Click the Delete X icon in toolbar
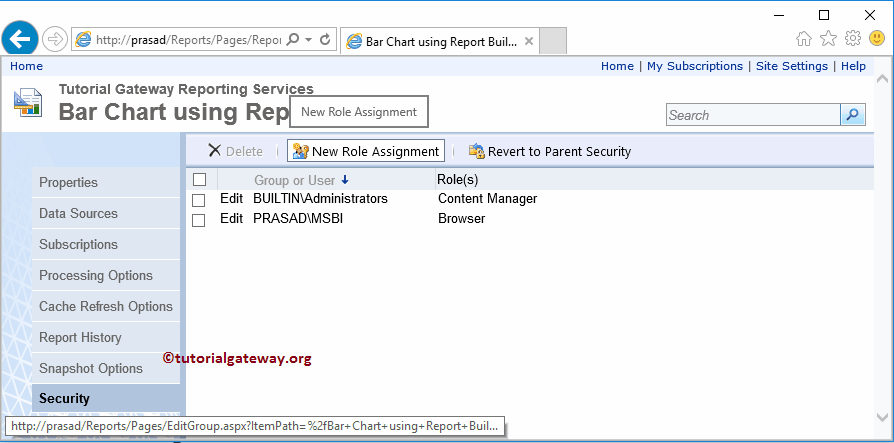 [x=214, y=151]
